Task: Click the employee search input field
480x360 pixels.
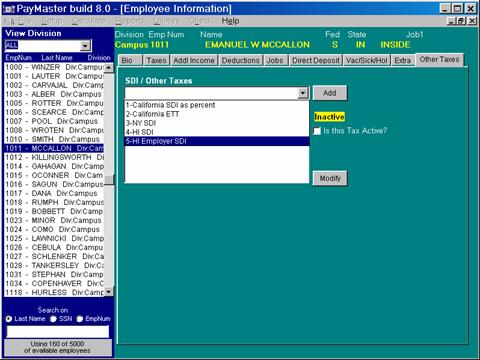Action: [x=58, y=332]
